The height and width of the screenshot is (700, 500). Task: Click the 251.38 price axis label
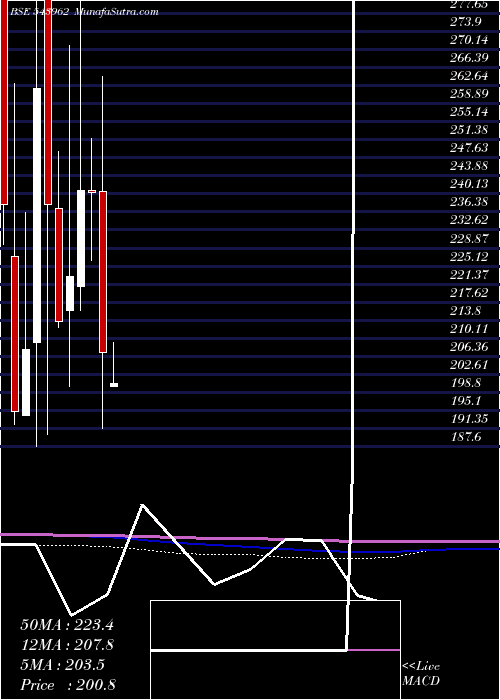469,130
